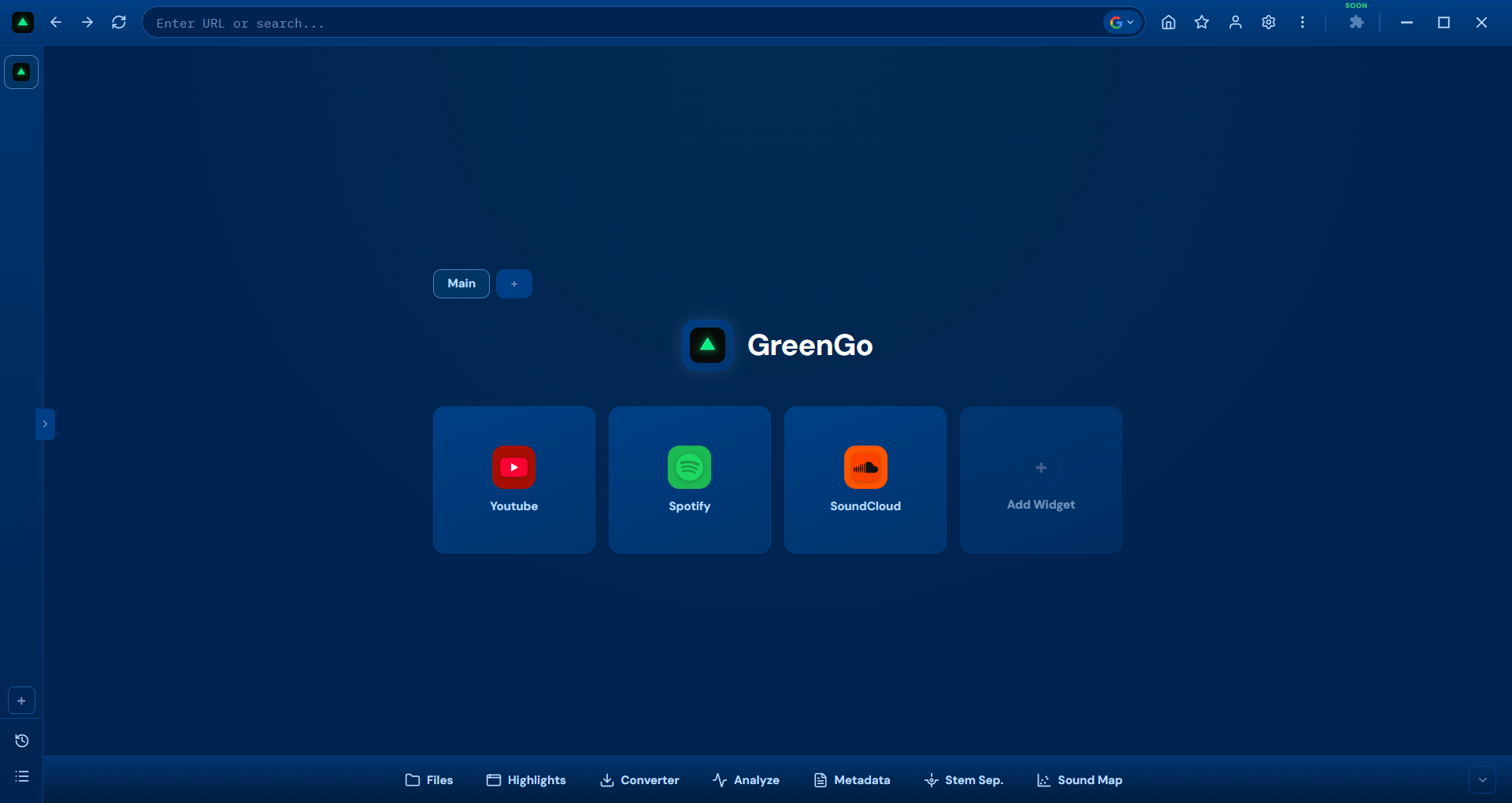
Task: Maximize the GreenGo window
Action: [x=1443, y=23]
